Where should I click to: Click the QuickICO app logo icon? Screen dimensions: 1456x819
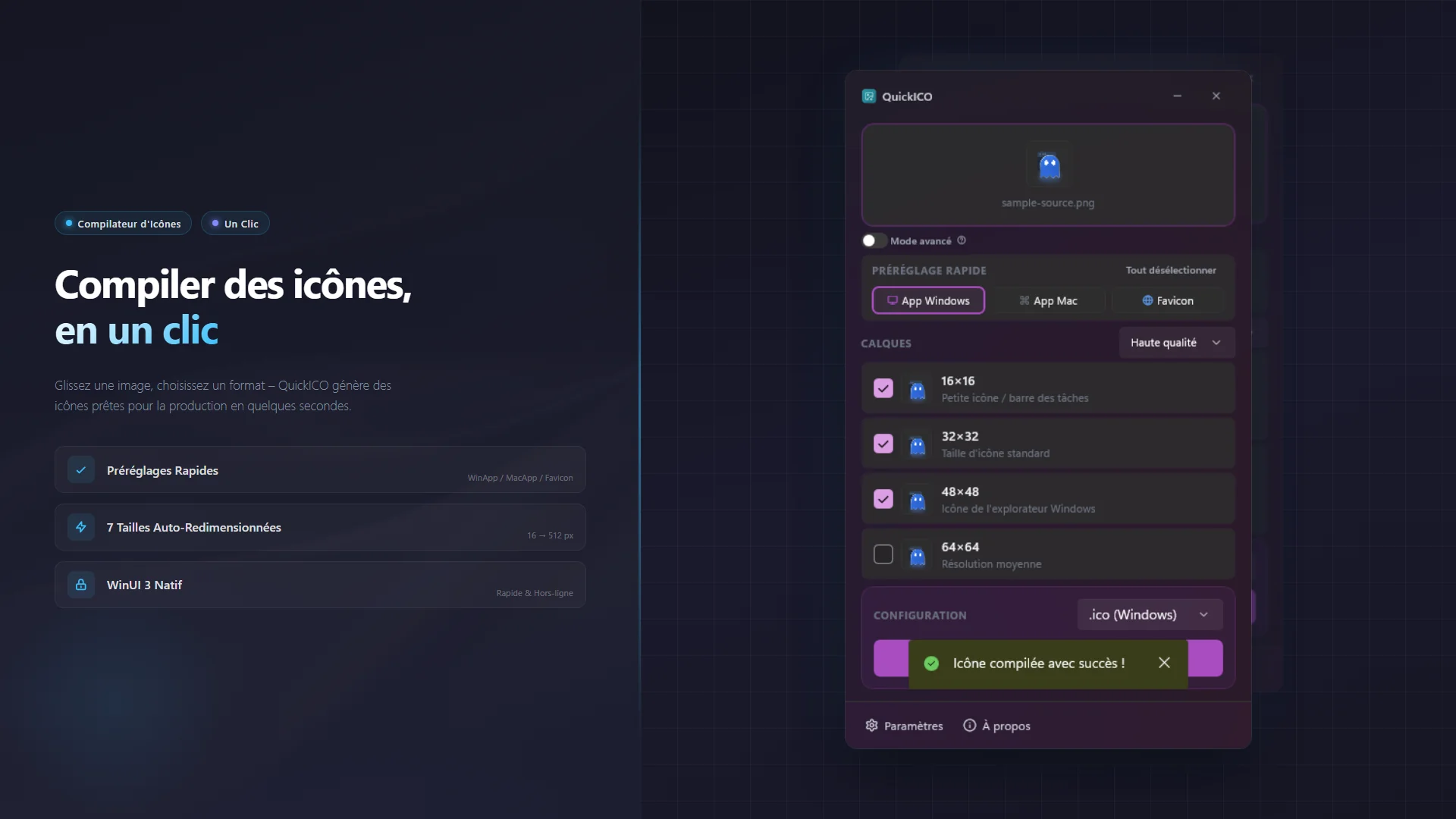pos(869,96)
